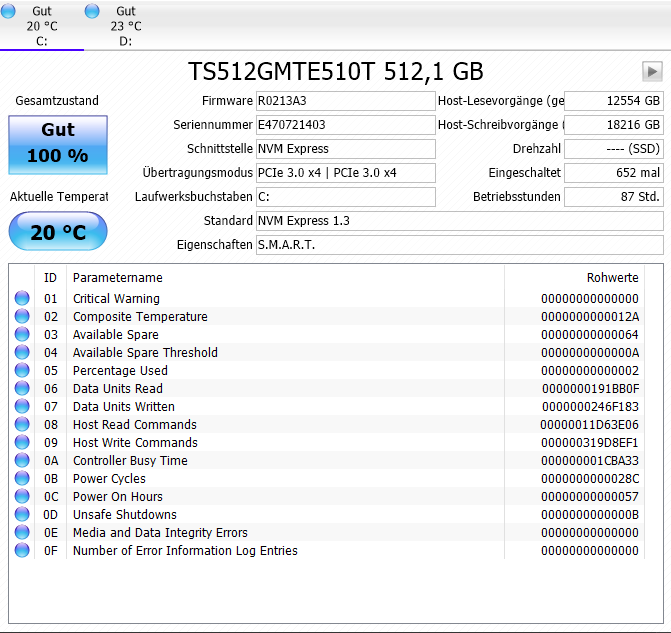Click the status orb for Composite Temperature
This screenshot has height=633, width=671.
coord(22,316)
